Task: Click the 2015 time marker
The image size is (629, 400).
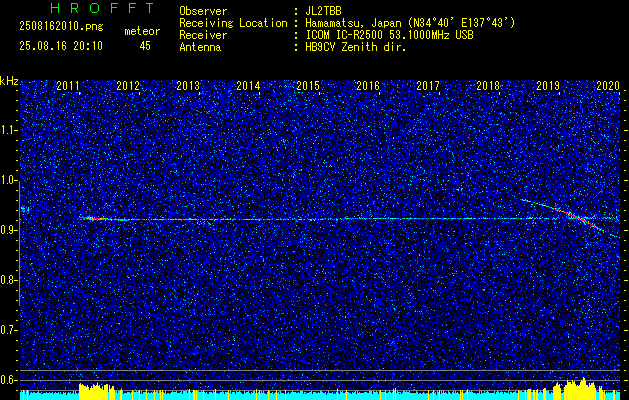Action: point(308,85)
